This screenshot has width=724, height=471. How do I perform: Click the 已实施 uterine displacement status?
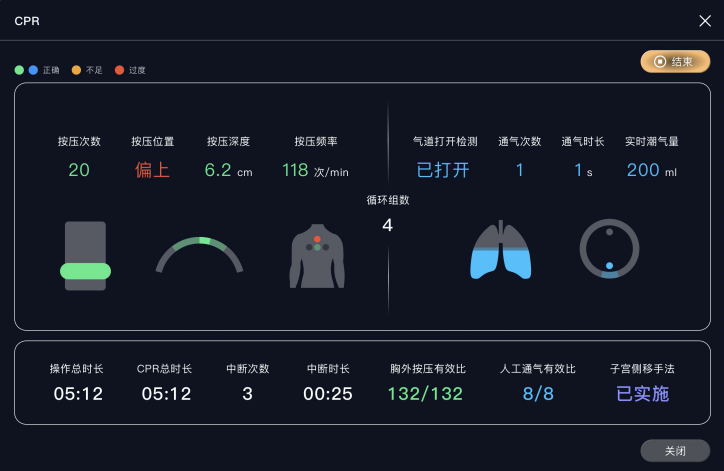tap(642, 394)
